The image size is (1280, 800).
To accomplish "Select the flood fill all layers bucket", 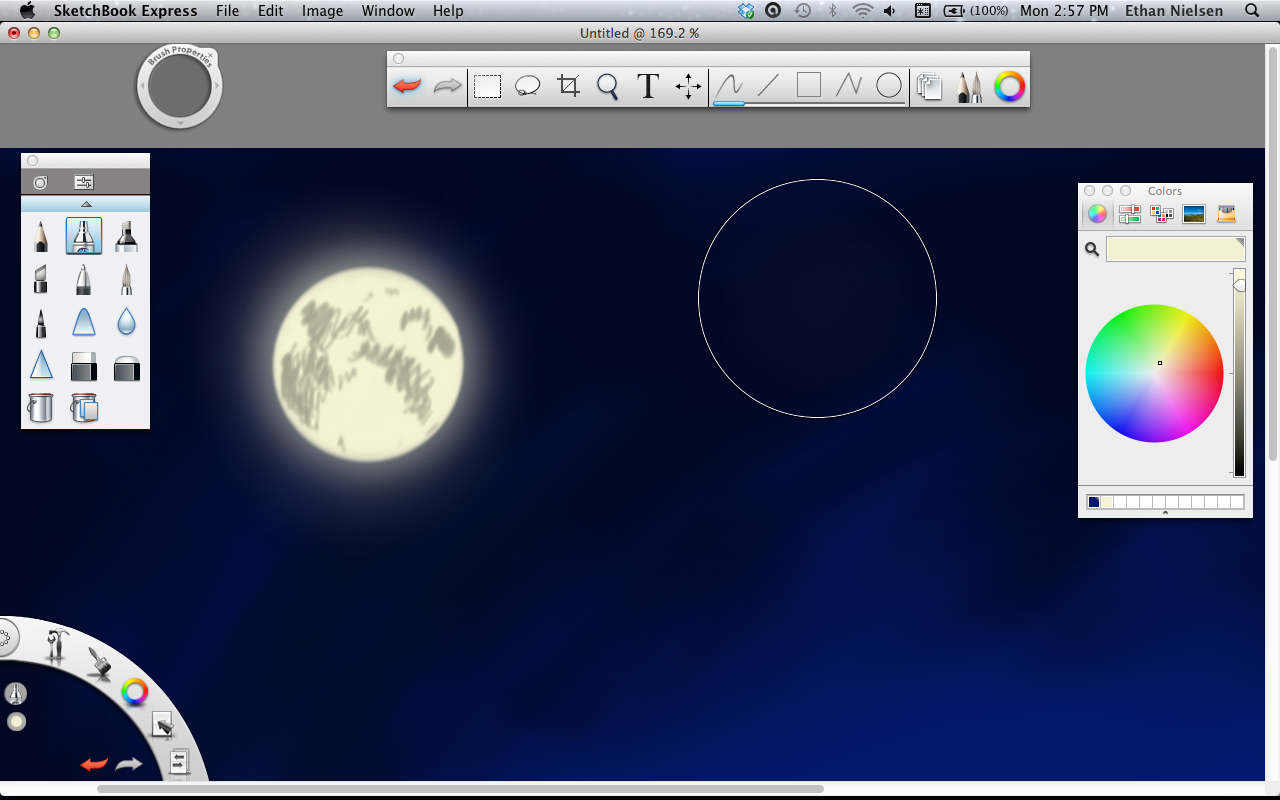I will coord(84,407).
